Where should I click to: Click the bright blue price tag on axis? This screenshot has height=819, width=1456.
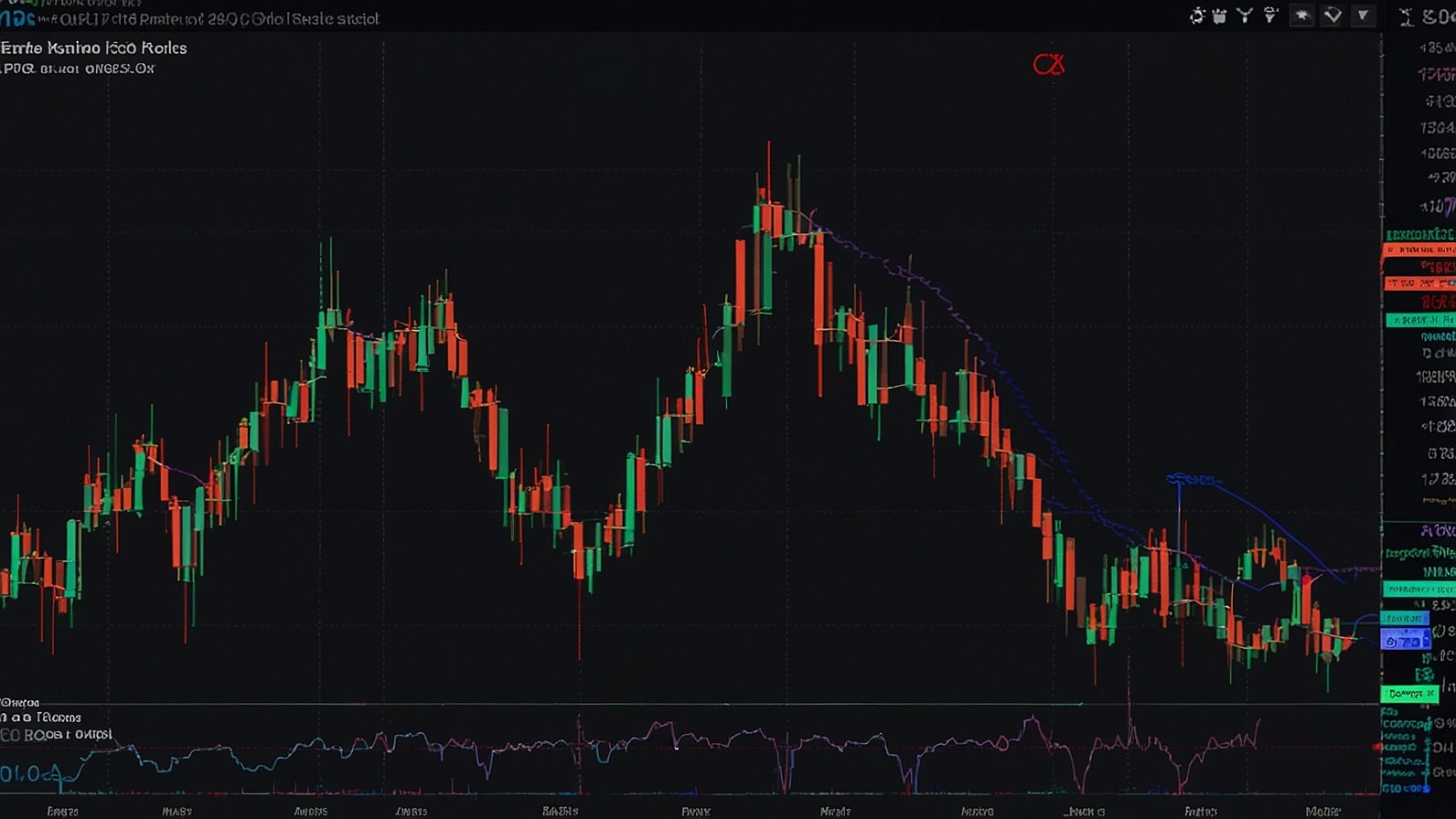pyautogui.click(x=1405, y=642)
